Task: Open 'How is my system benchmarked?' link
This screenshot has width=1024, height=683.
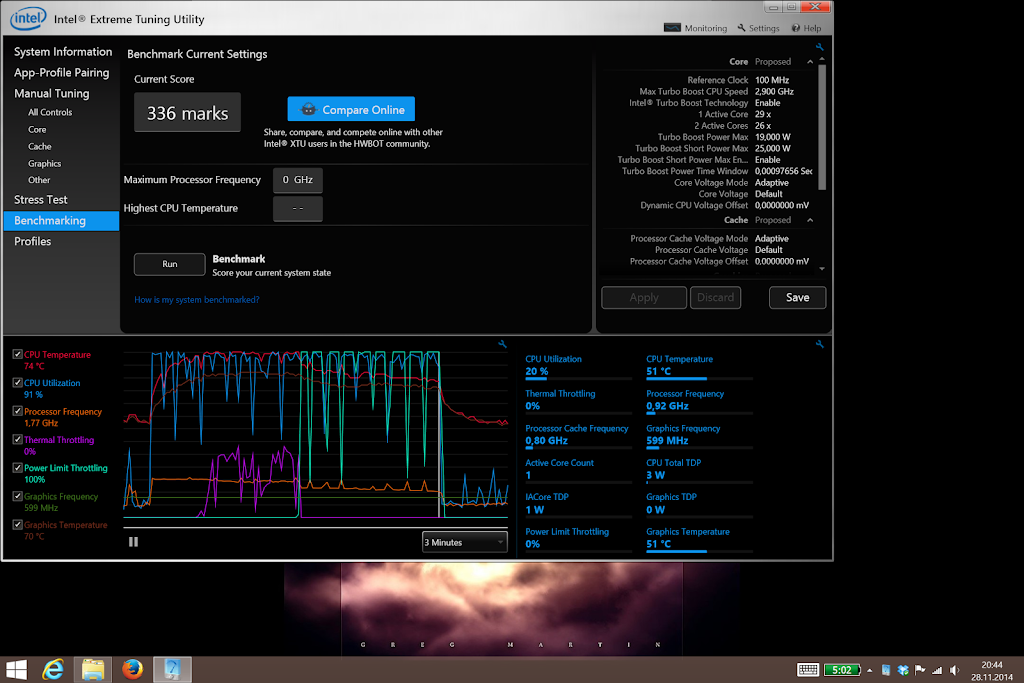Action: click(x=197, y=300)
